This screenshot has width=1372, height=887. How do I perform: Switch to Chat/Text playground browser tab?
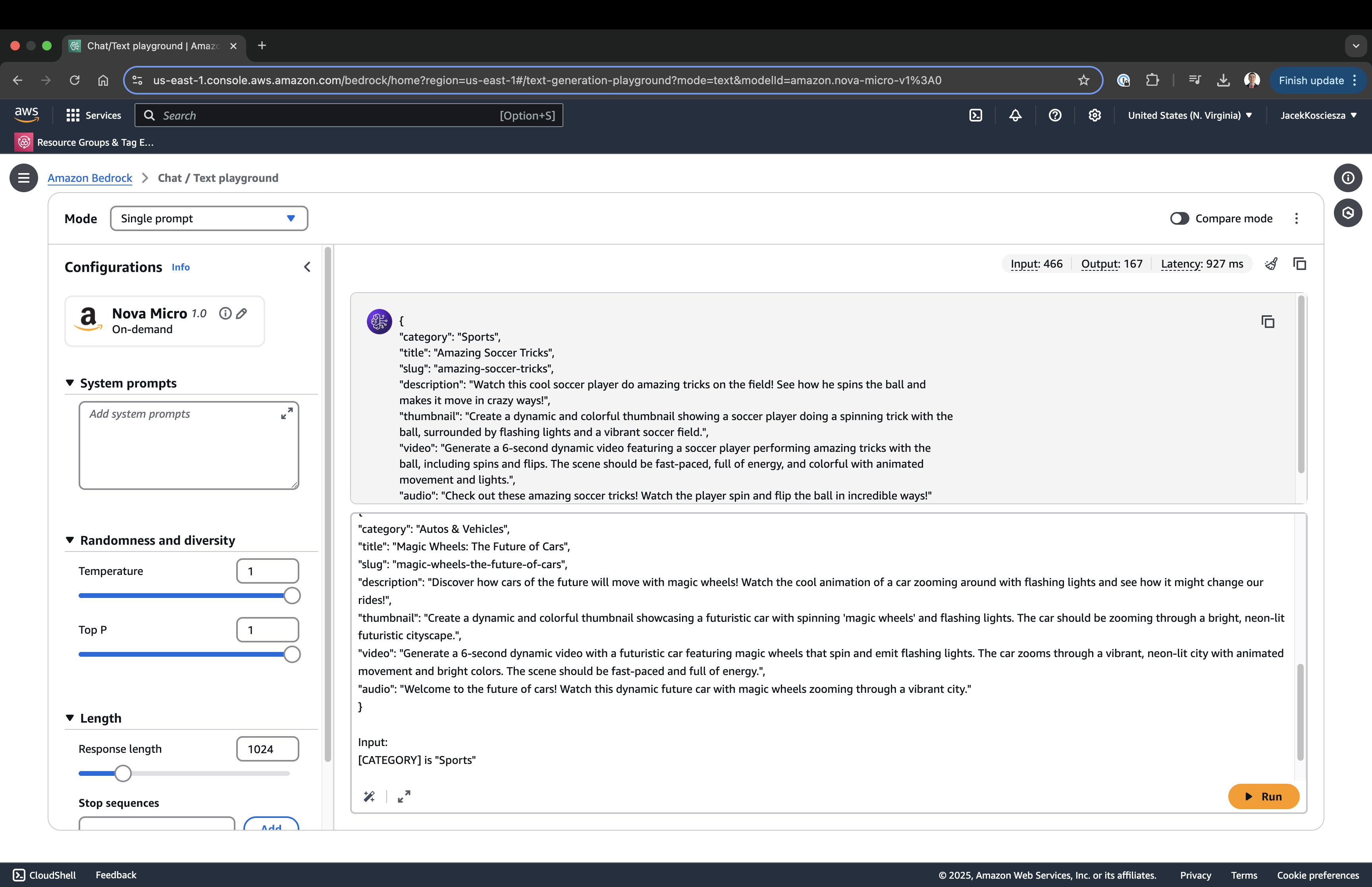[x=154, y=46]
